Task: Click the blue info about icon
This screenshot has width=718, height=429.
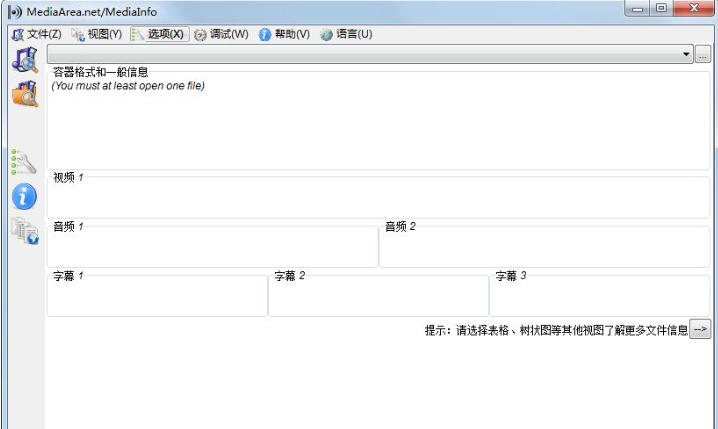Action: pos(24,196)
